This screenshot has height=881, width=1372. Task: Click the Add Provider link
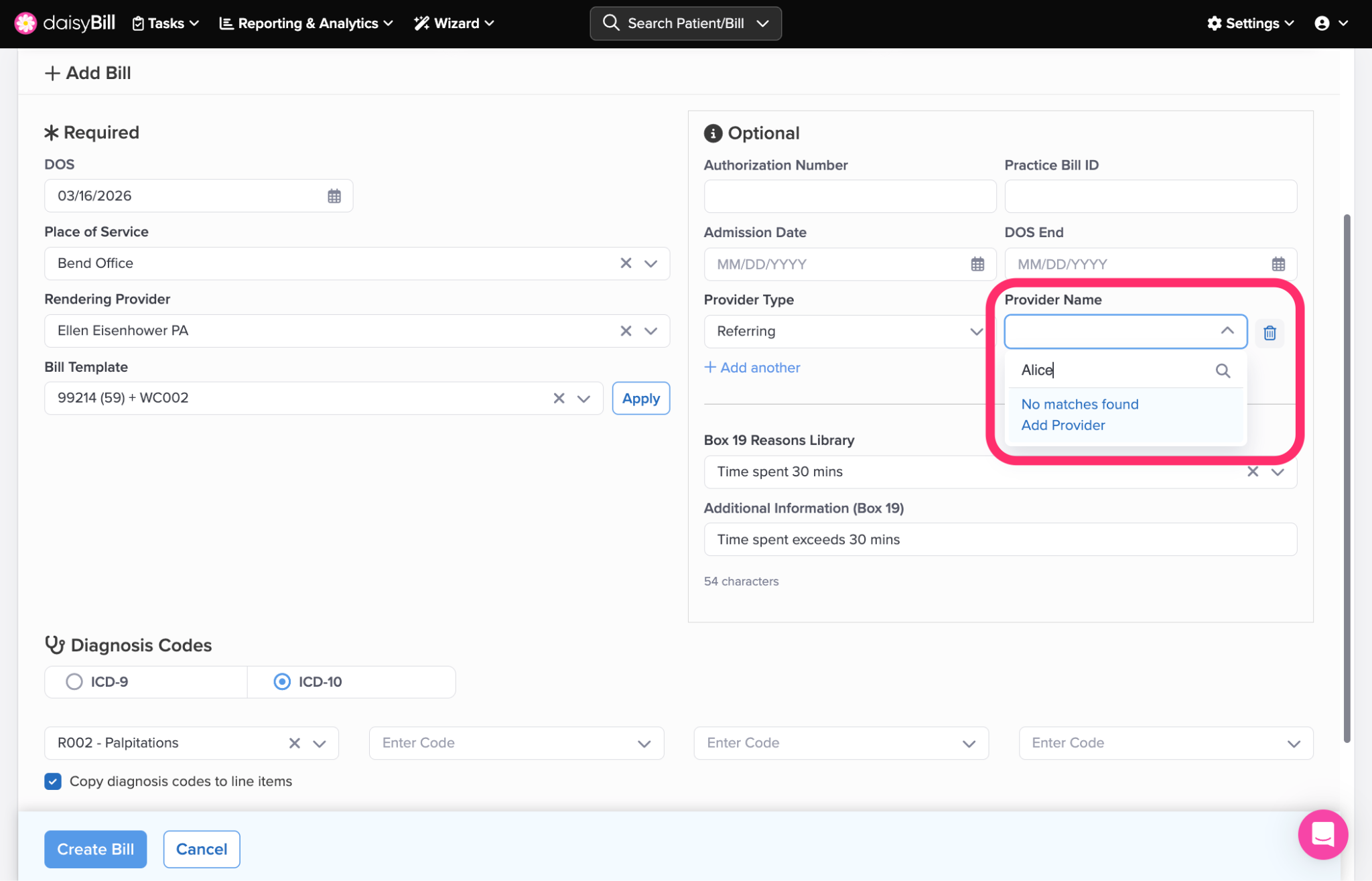[x=1062, y=425]
